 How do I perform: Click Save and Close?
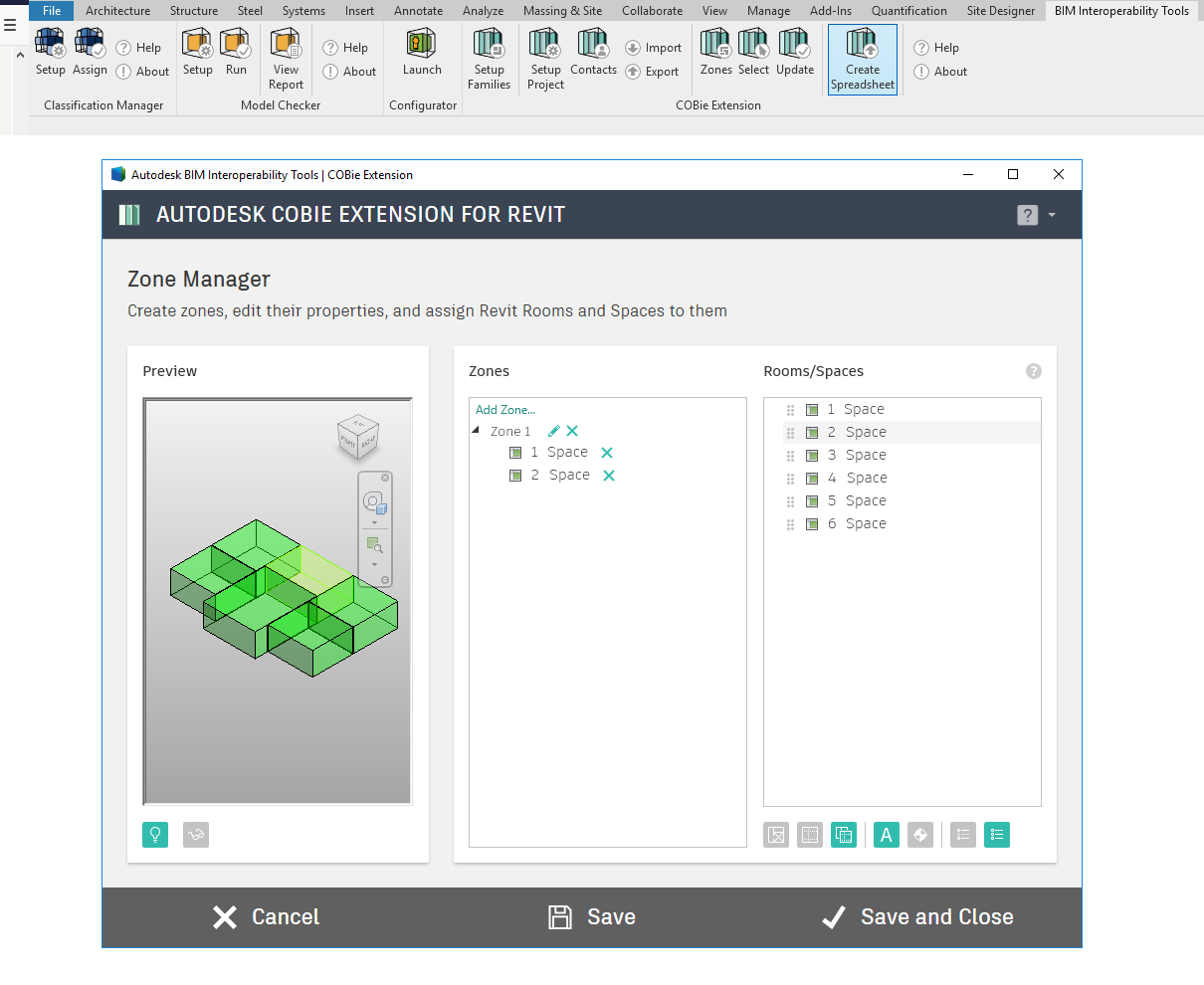917,917
